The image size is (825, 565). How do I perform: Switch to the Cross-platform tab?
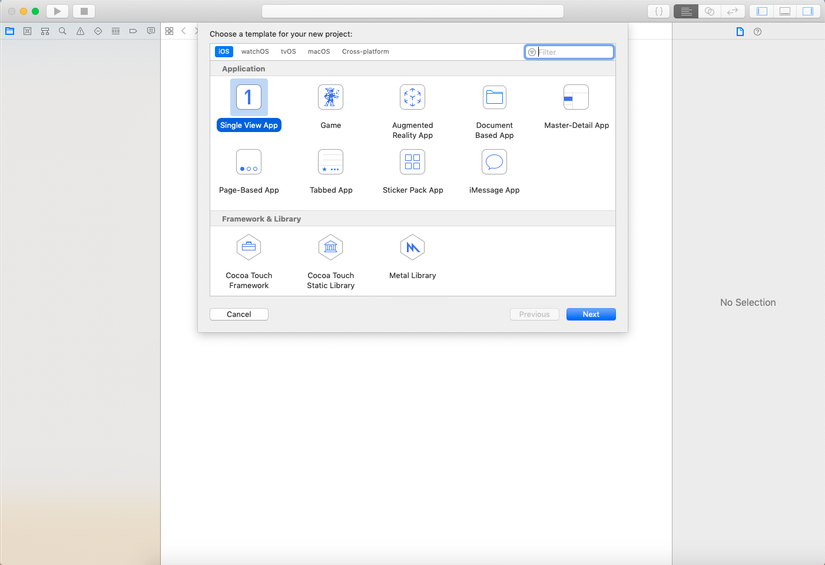(366, 52)
